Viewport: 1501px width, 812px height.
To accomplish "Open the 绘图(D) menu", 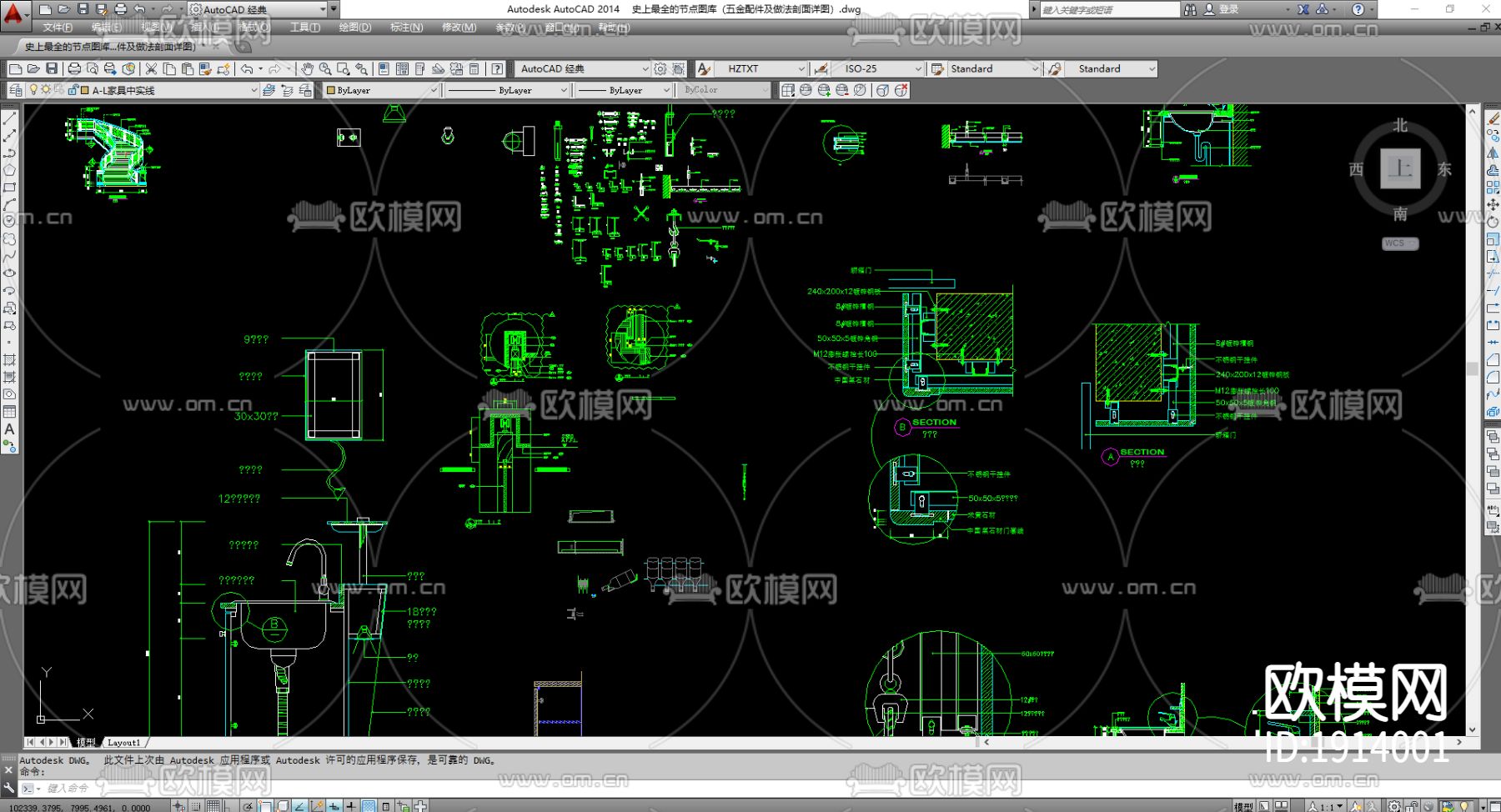I will click(355, 28).
